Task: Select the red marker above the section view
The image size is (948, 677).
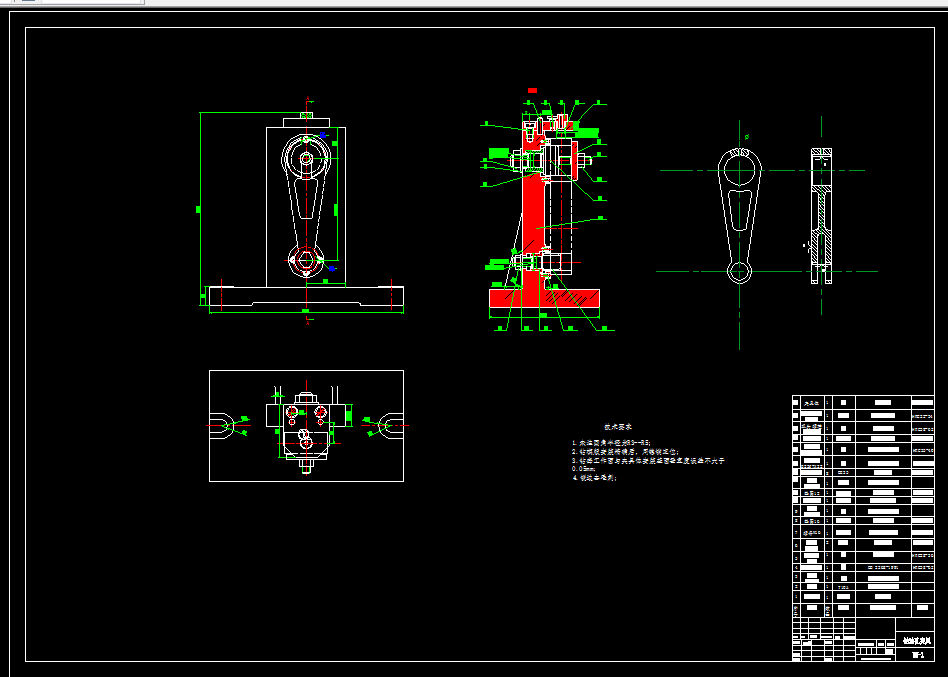Action: [x=532, y=91]
